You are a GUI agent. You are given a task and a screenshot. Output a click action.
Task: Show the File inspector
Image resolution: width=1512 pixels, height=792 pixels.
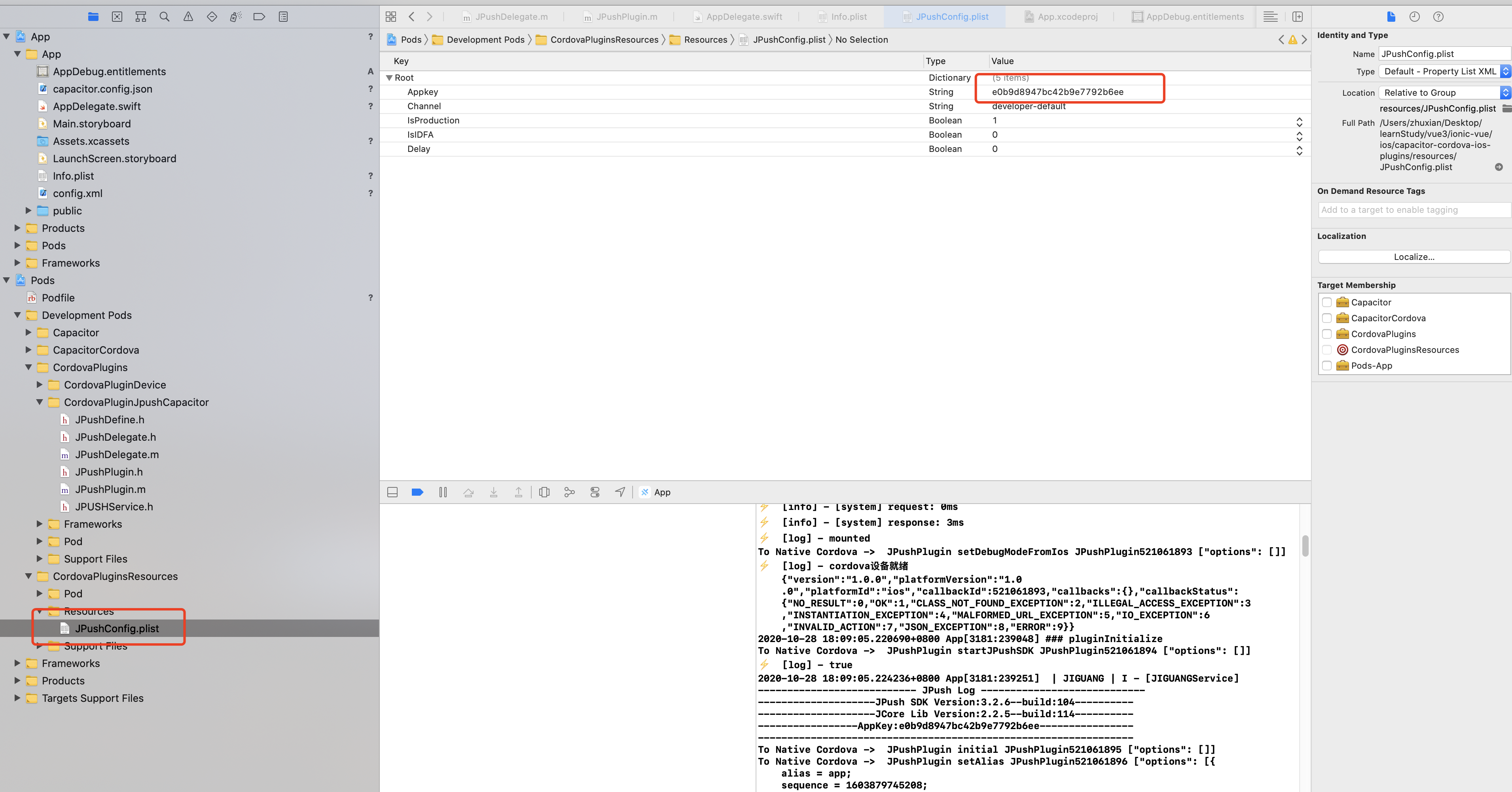coord(1391,17)
